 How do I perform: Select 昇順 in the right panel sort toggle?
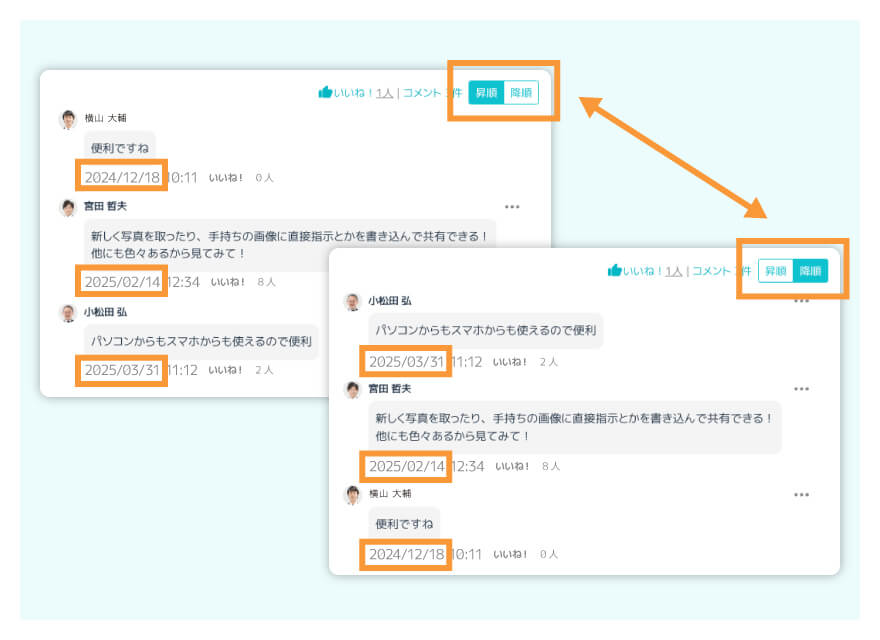click(776, 271)
